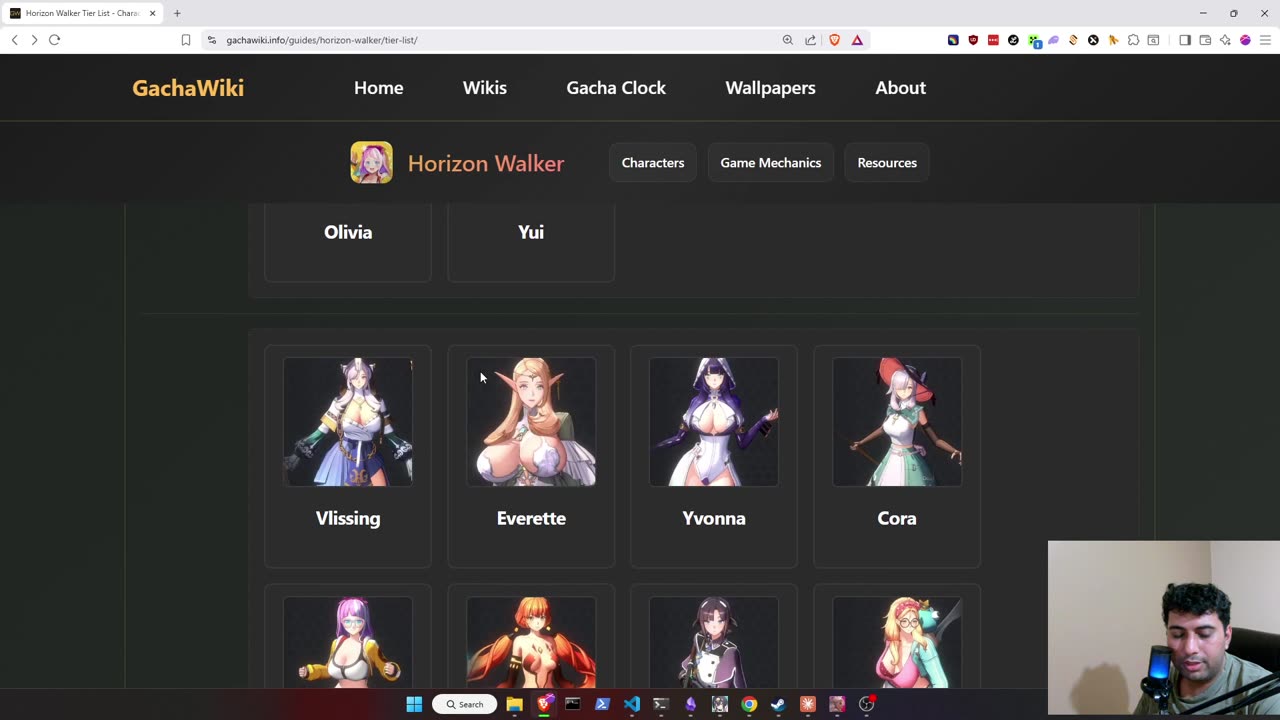Open Visual Studio Code from taskbar
This screenshot has width=1280, height=720.
632,704
